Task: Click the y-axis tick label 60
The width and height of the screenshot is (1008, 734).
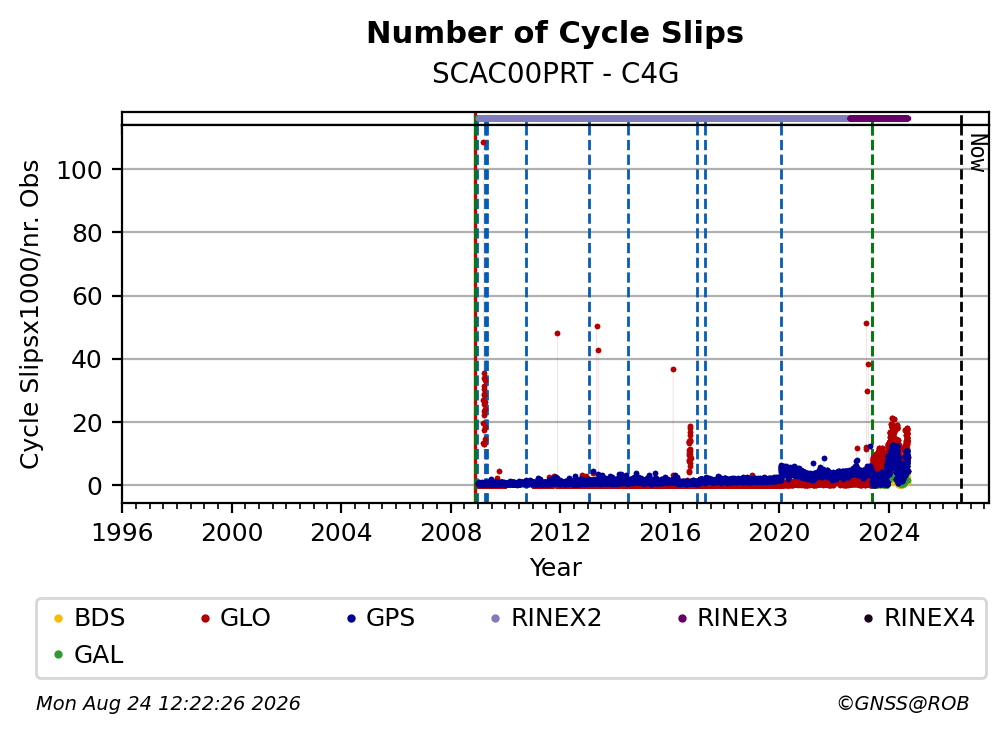Action: coord(87,296)
